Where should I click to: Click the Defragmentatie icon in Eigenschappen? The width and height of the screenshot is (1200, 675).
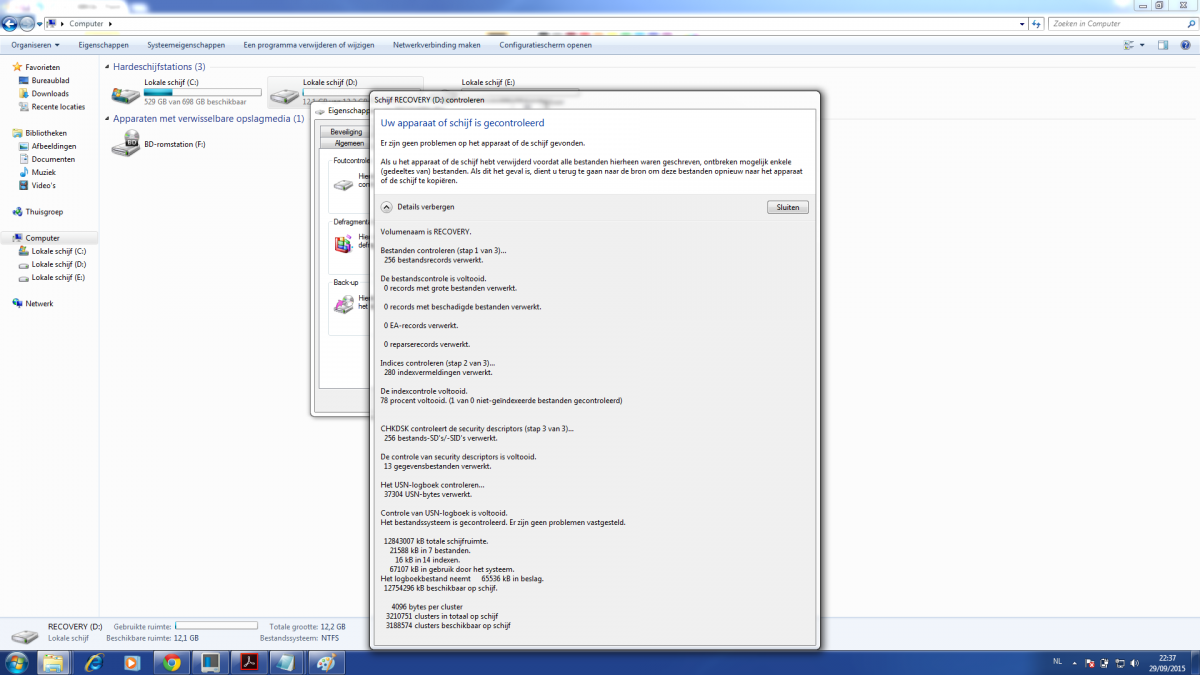[344, 243]
